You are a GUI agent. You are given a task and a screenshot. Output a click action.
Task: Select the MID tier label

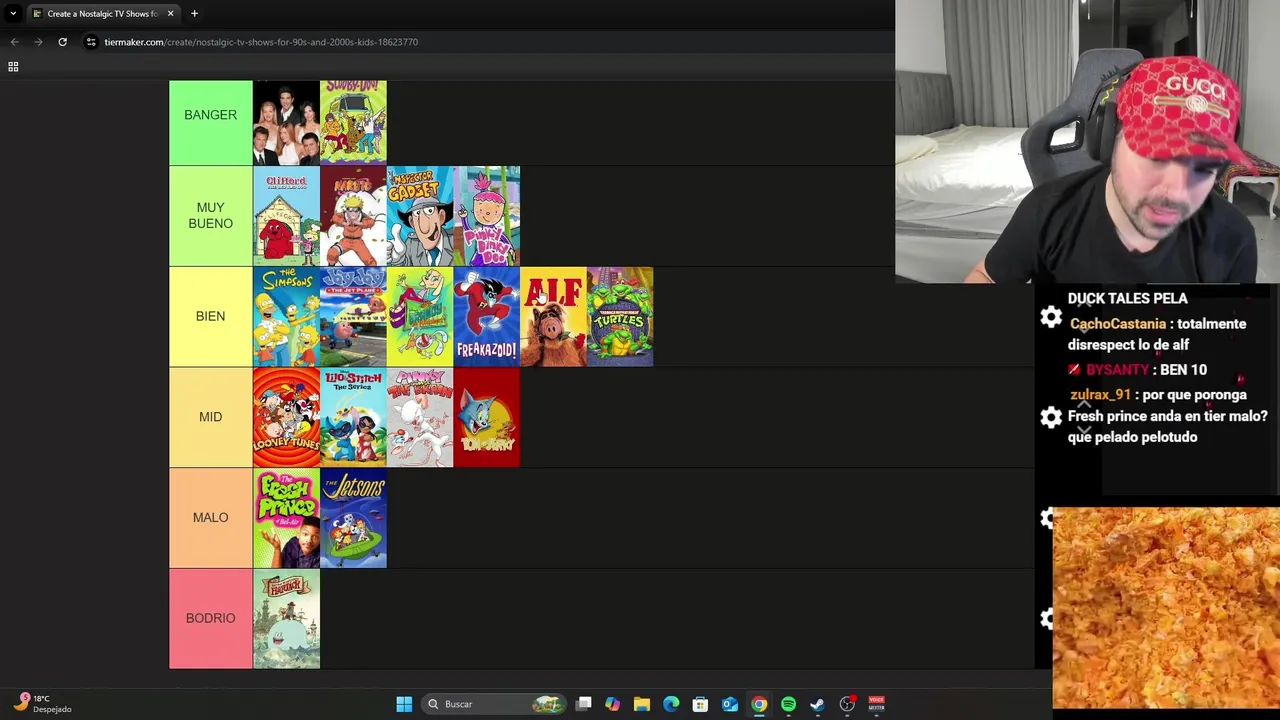tap(210, 417)
